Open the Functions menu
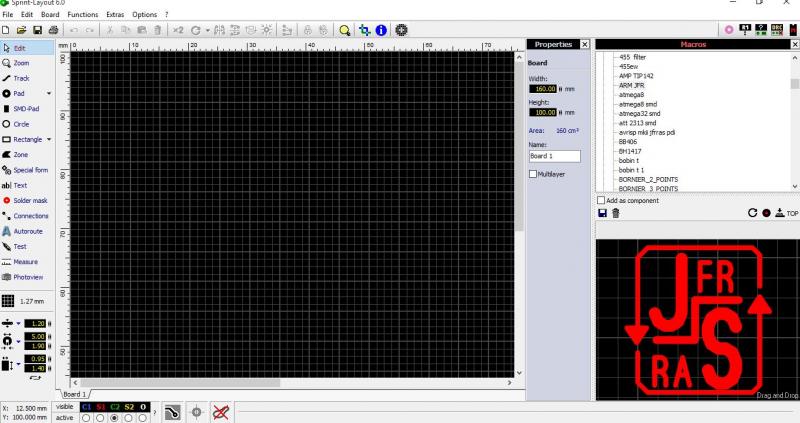 point(83,15)
